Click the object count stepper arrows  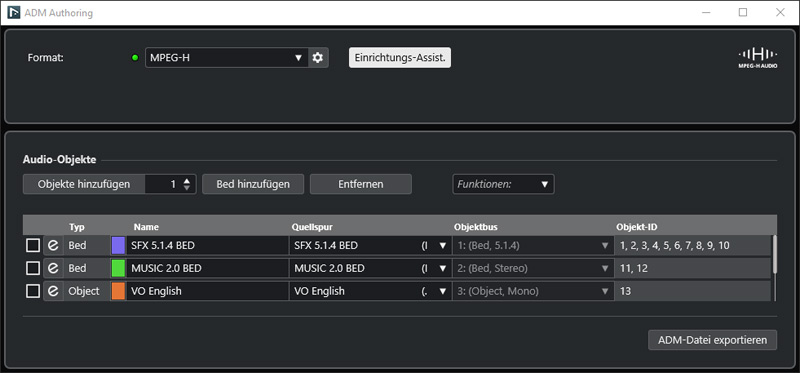(187, 184)
